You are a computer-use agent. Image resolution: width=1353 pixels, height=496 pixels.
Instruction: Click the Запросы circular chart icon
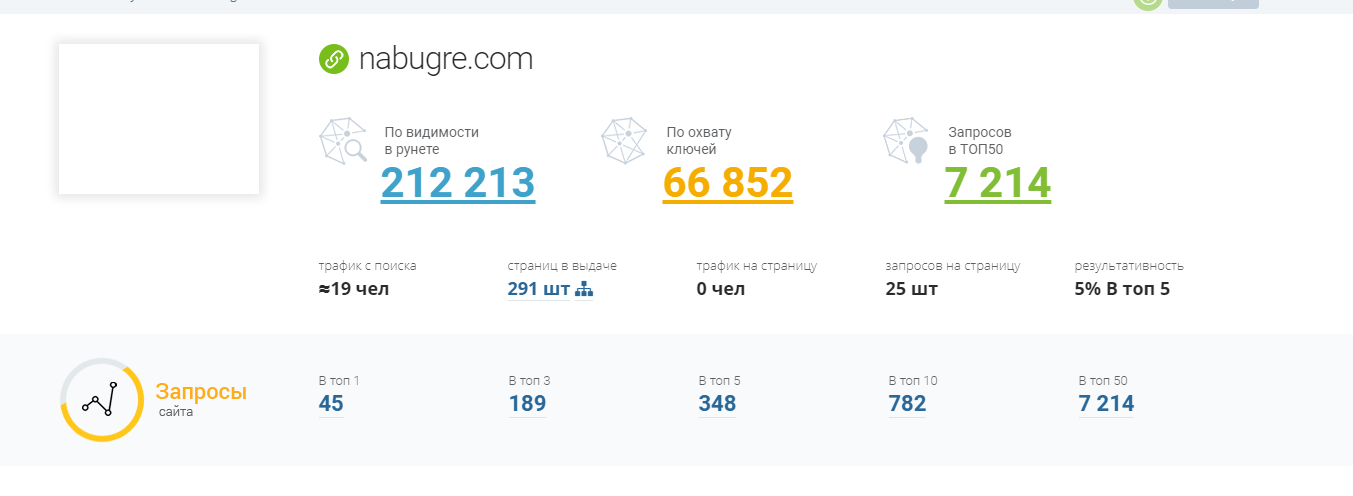pyautogui.click(x=101, y=399)
